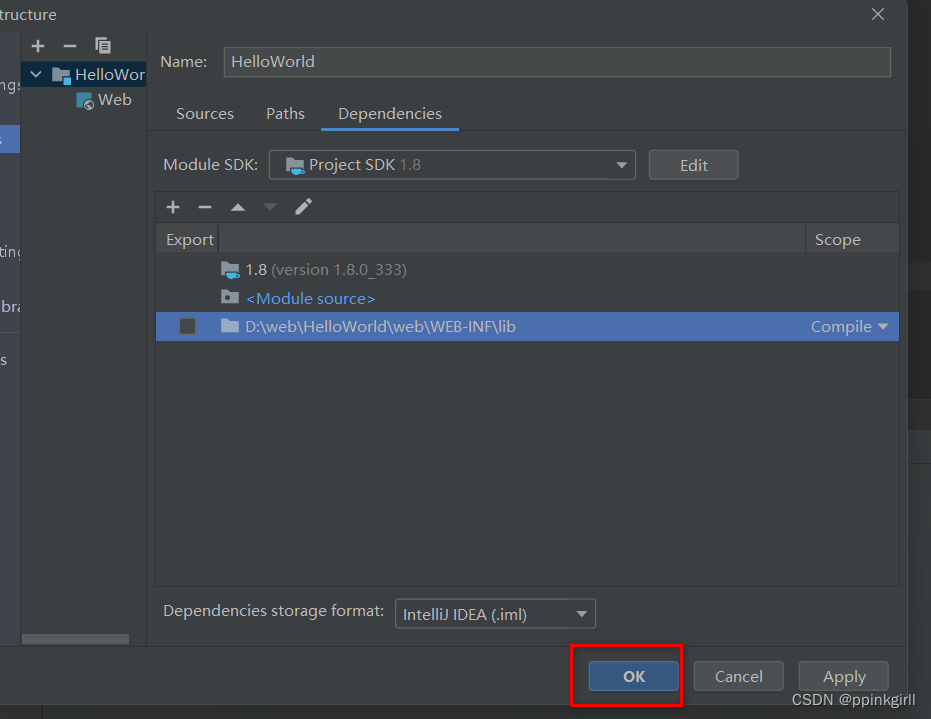Click the Web facet icon
Image resolution: width=931 pixels, height=719 pixels.
[x=85, y=101]
